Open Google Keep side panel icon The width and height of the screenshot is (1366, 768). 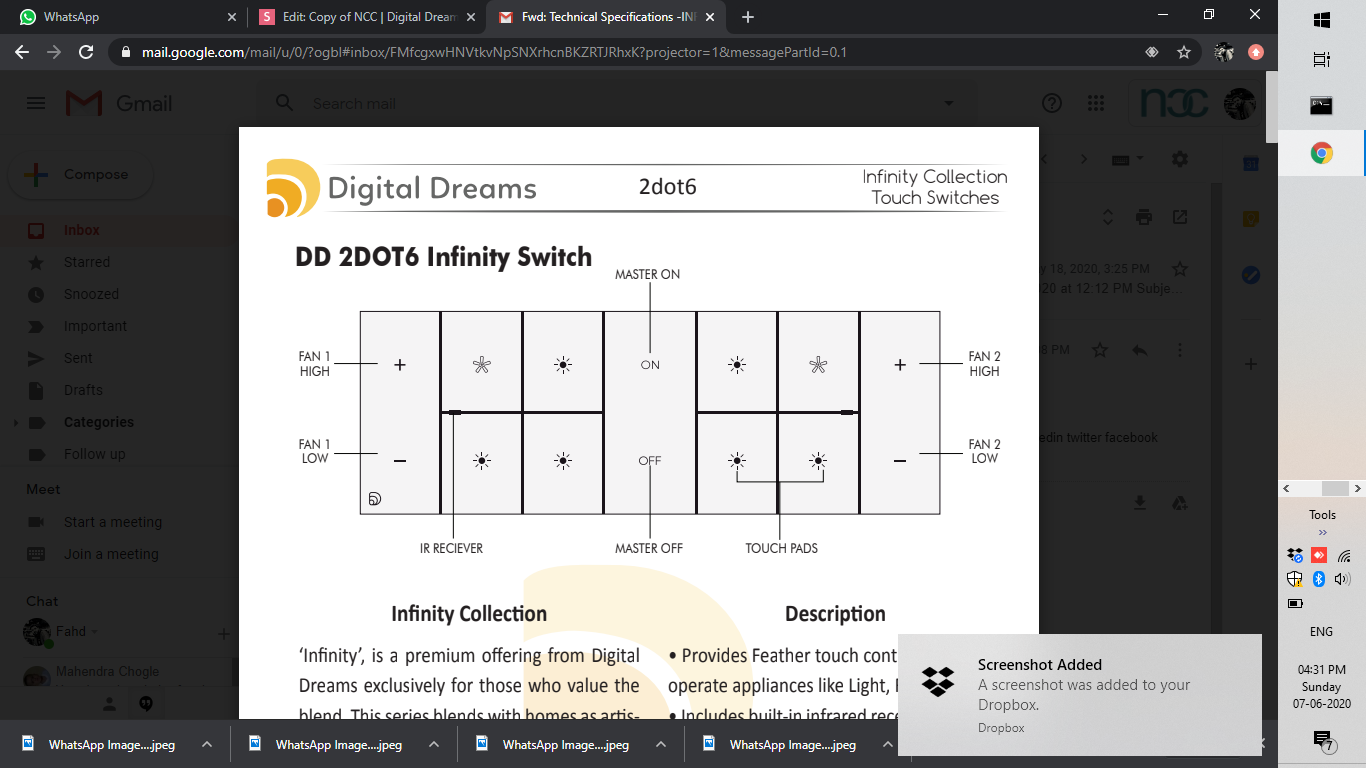point(1250,219)
